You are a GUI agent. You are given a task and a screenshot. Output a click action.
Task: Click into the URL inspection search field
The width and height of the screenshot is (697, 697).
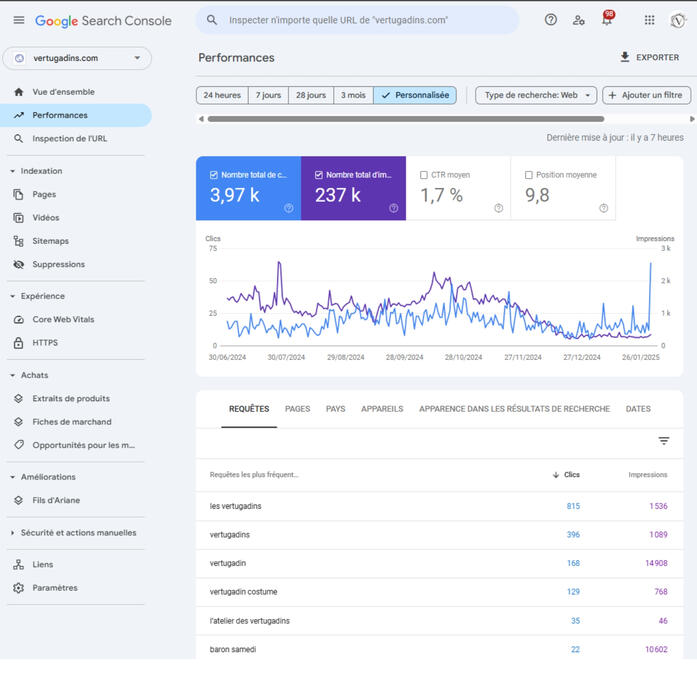[x=365, y=20]
